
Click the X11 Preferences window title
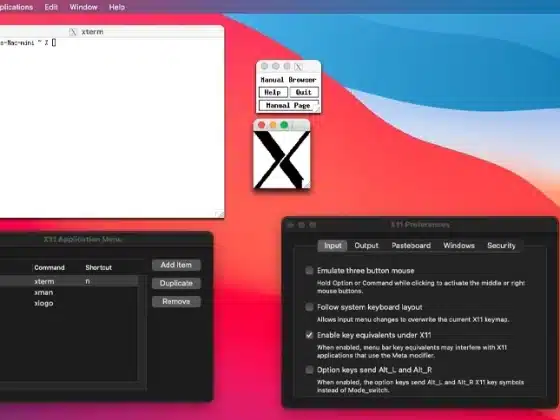click(420, 225)
